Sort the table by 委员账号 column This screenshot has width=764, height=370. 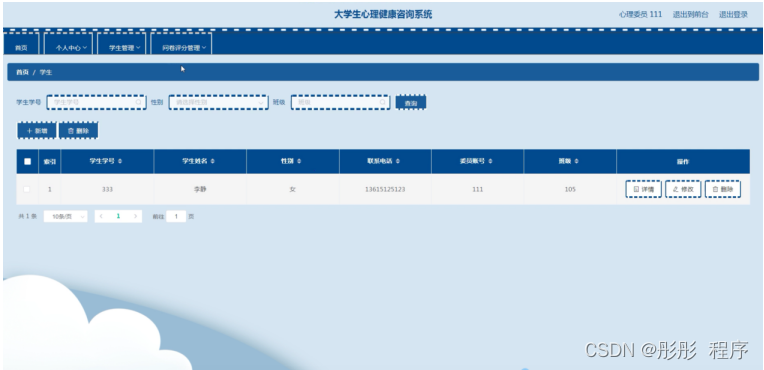491,161
